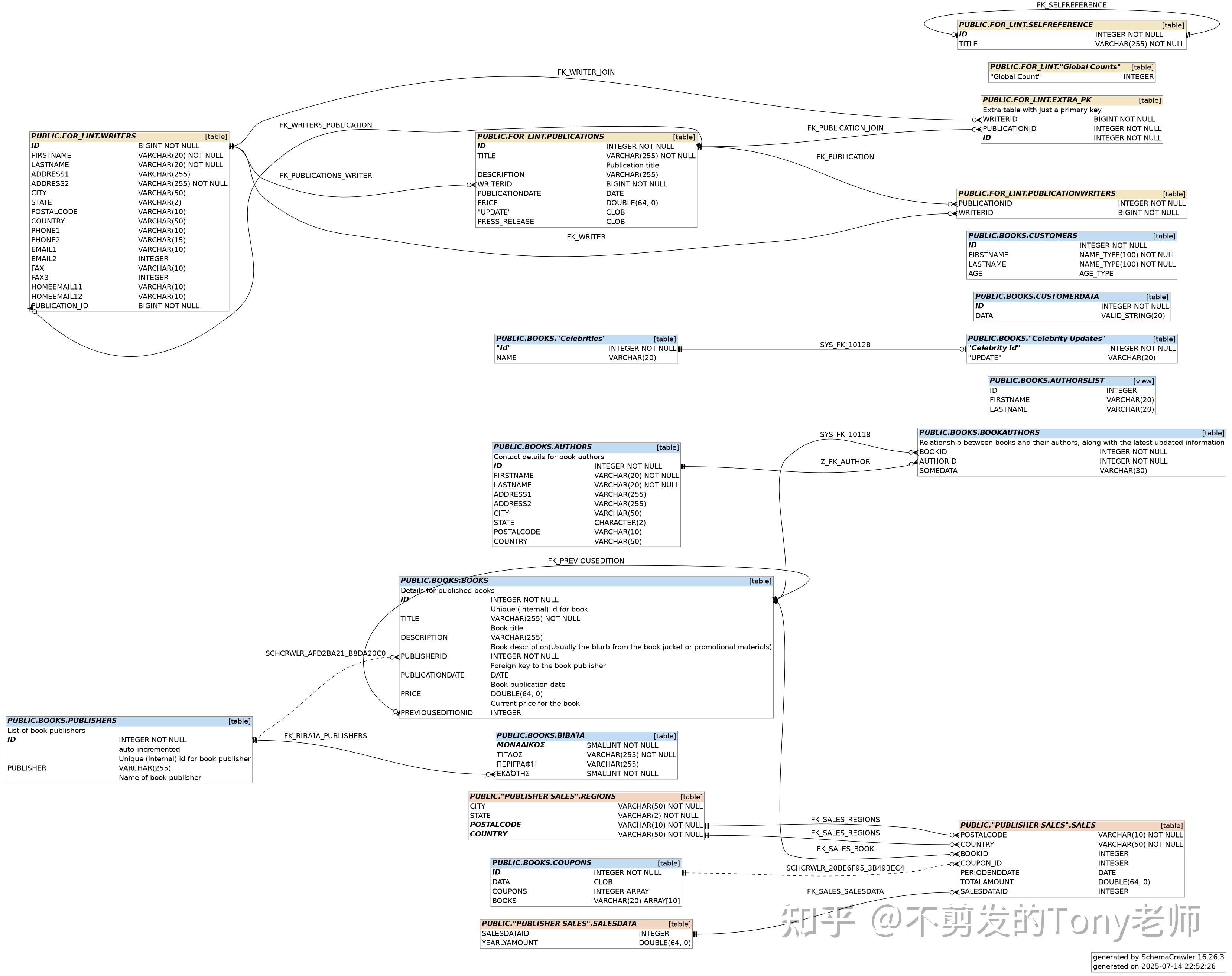Click the PUBLISHERID column in BOOKS table
This screenshot has width=1232, height=976.
coord(423,657)
